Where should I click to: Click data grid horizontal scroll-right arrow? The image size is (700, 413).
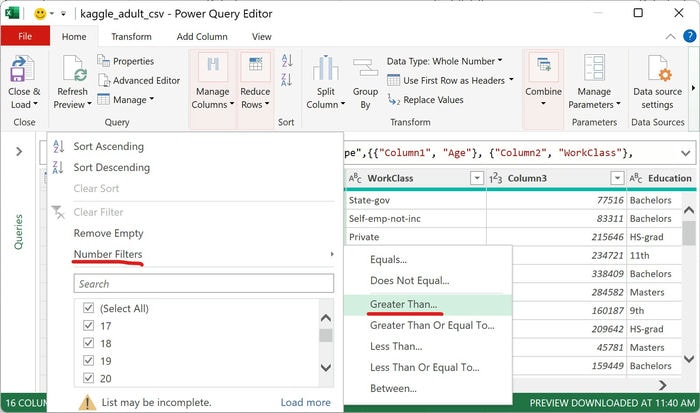point(662,385)
